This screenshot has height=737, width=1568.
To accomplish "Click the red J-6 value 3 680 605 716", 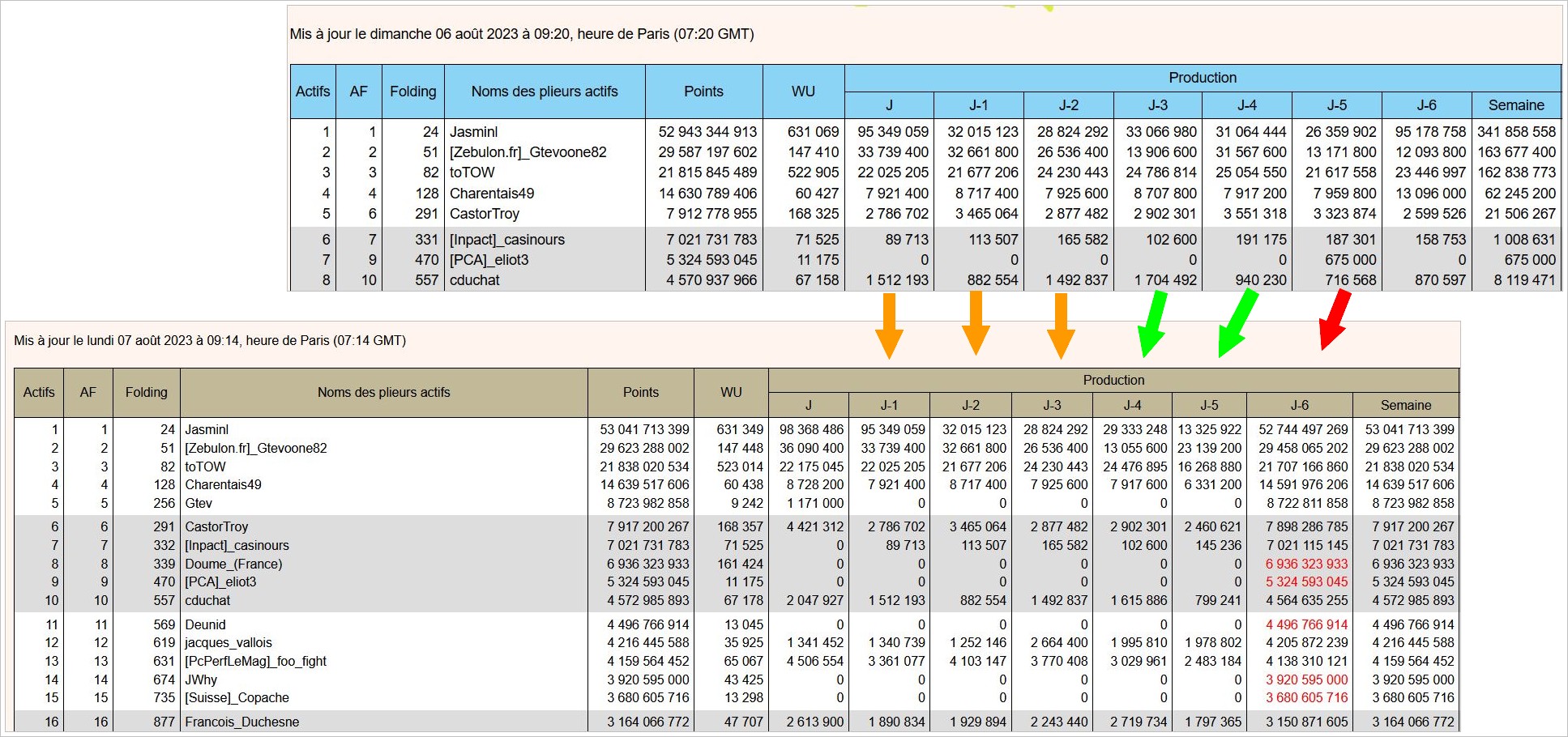I will (x=1306, y=697).
